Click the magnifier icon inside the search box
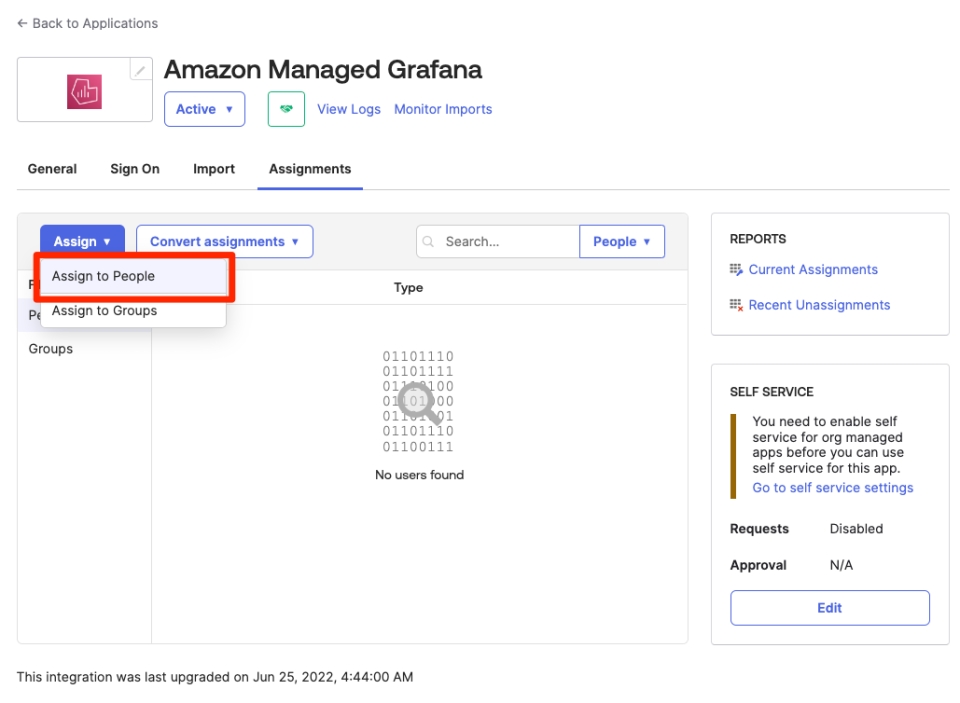 (430, 241)
